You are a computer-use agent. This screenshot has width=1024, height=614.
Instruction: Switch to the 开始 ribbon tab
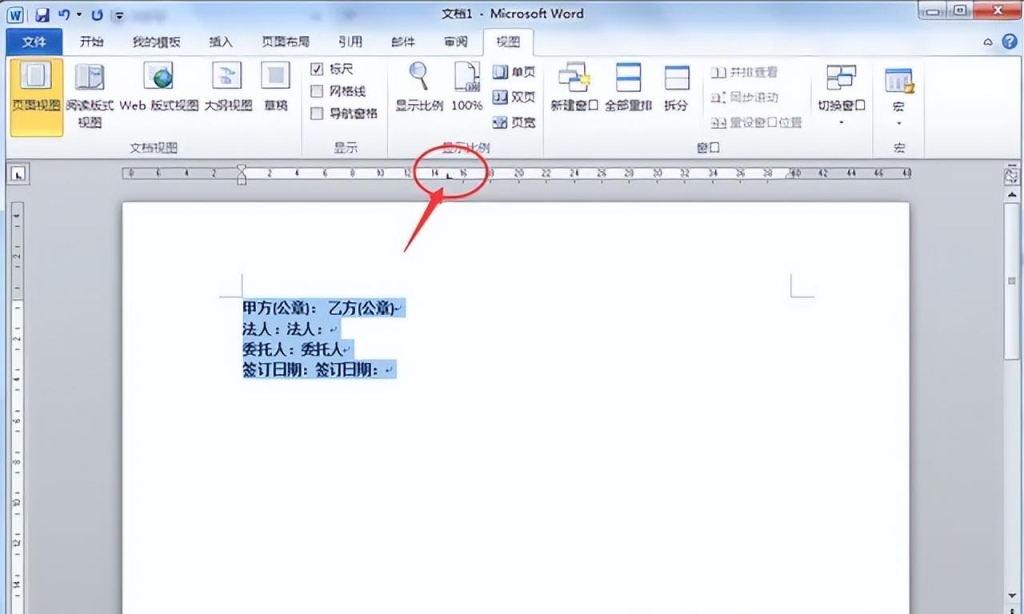click(x=91, y=43)
